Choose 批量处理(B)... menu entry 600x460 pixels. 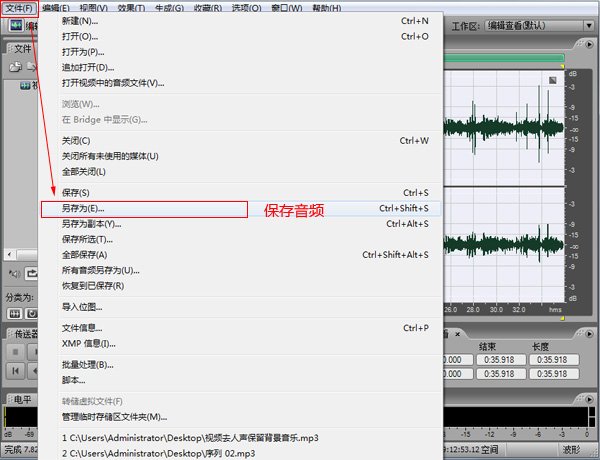[241, 365]
